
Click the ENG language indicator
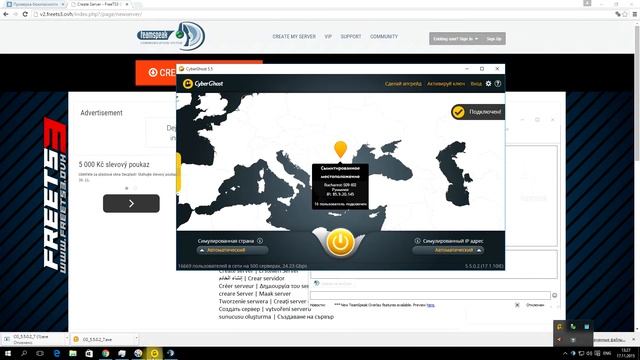(x=607, y=353)
